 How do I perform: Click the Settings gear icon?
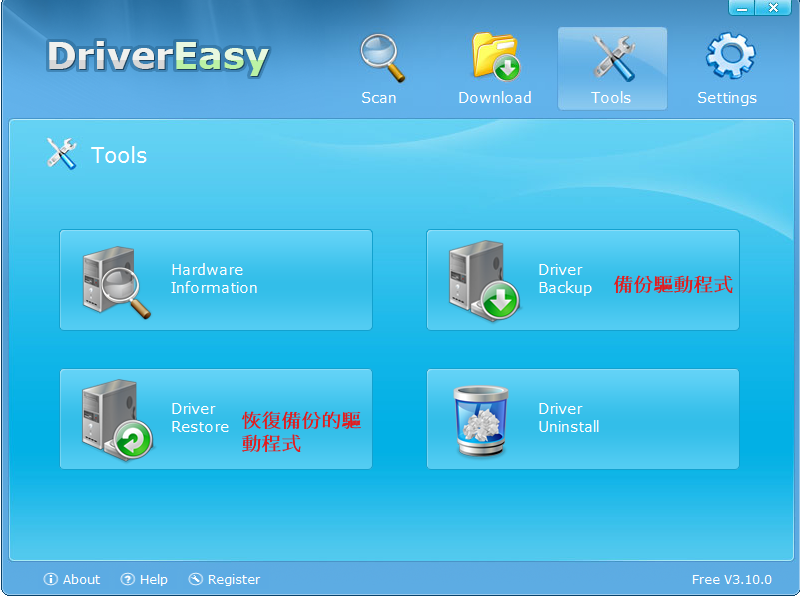[x=730, y=56]
